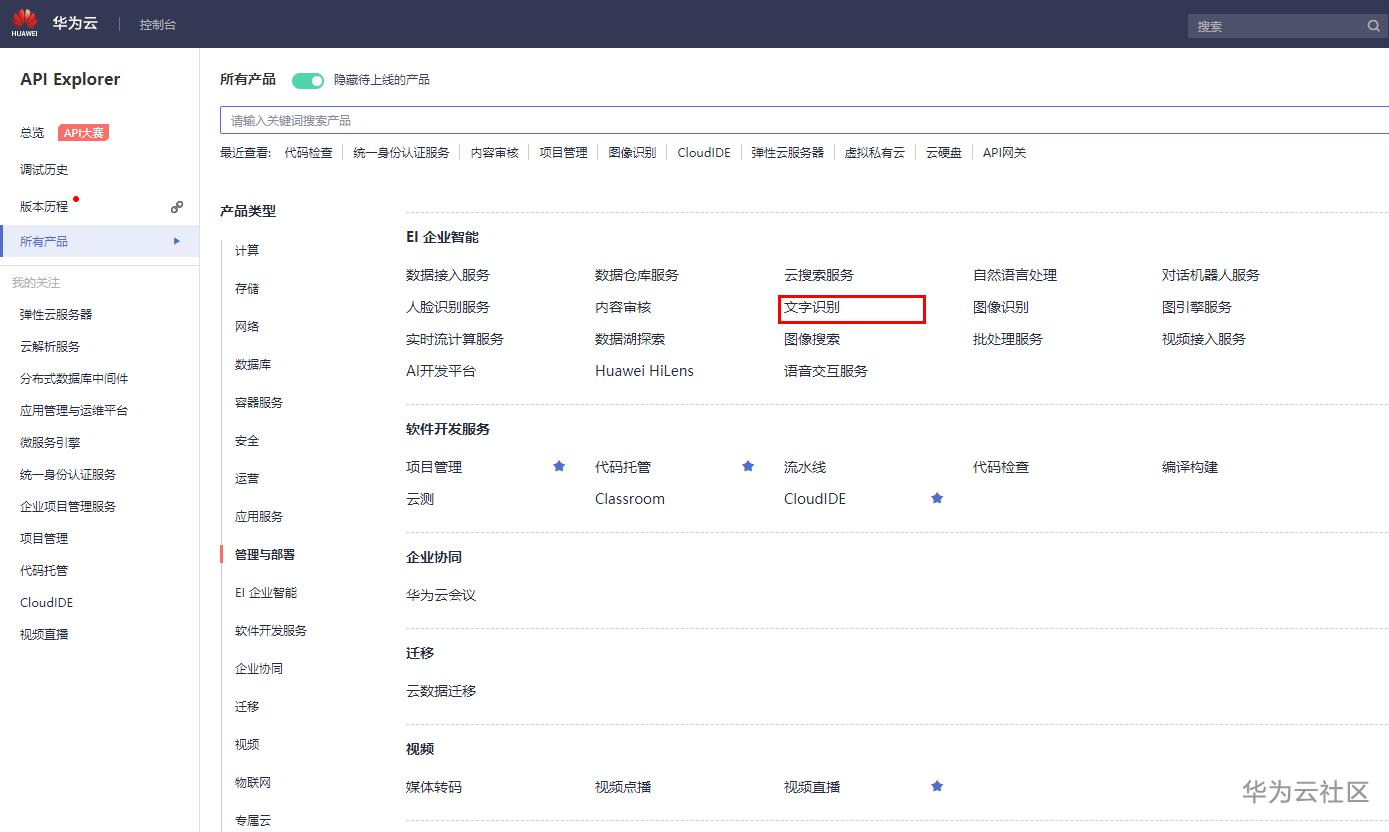Viewport: 1389px width, 832px height.
Task: Open 版本历程 in the sidebar
Action: (x=44, y=207)
